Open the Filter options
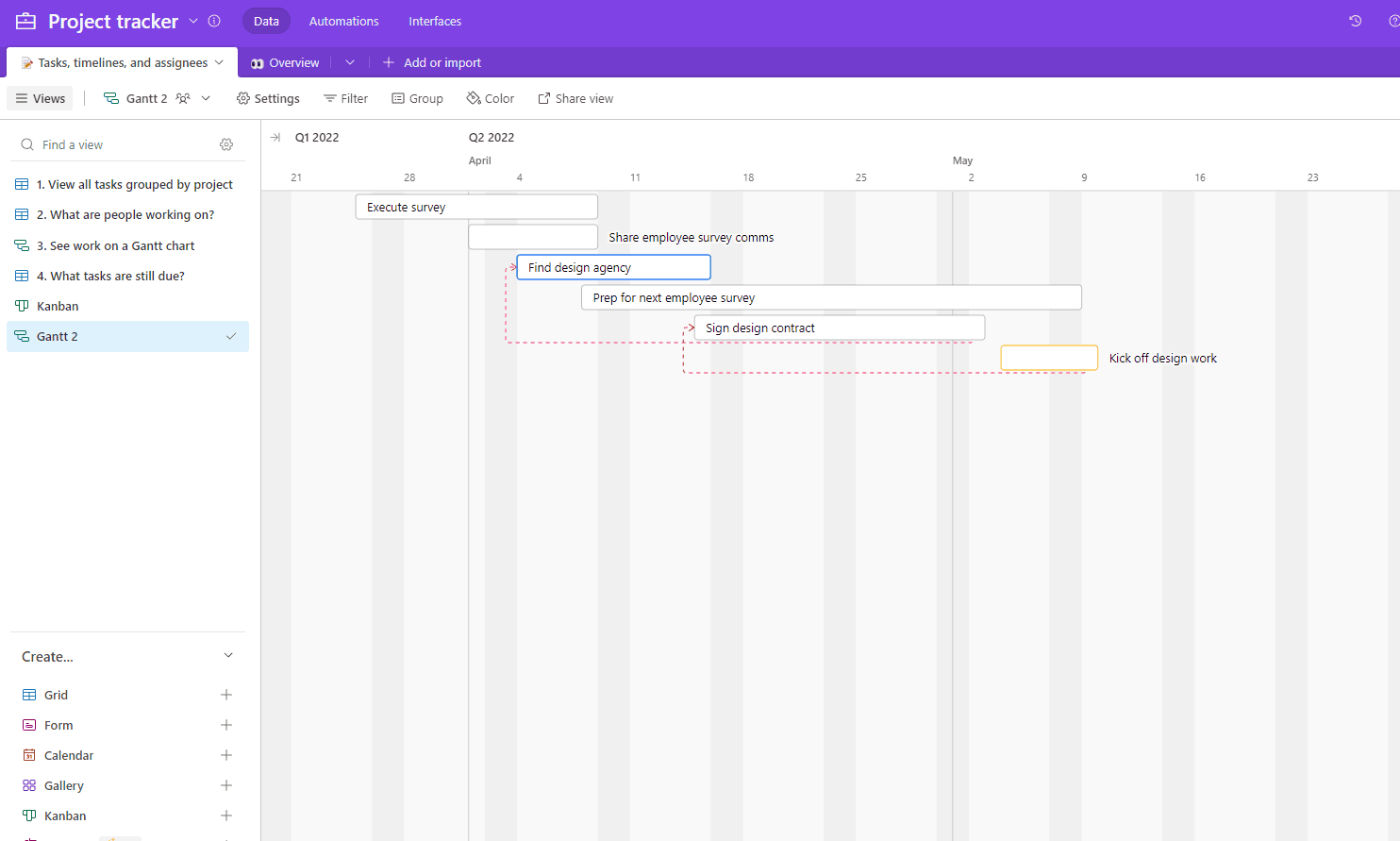 click(345, 98)
